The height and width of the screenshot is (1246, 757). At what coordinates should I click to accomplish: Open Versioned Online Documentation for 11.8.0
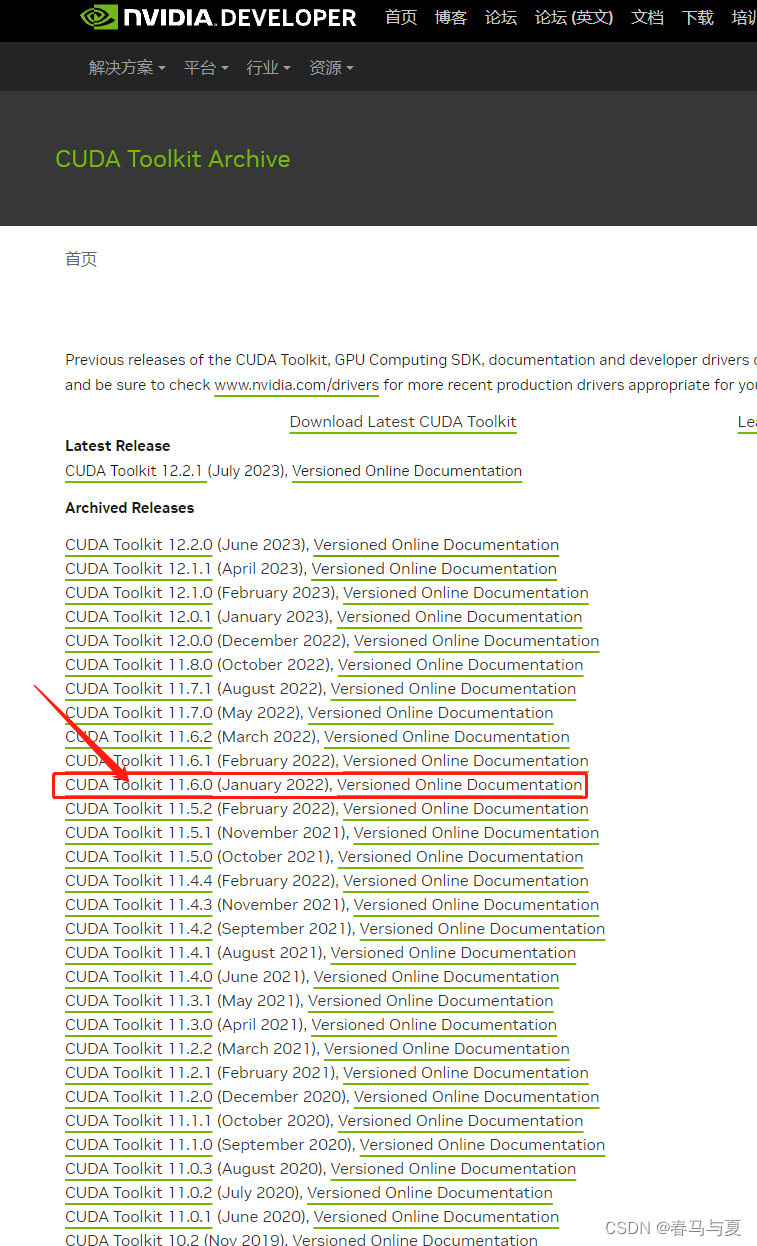pyautogui.click(x=461, y=665)
